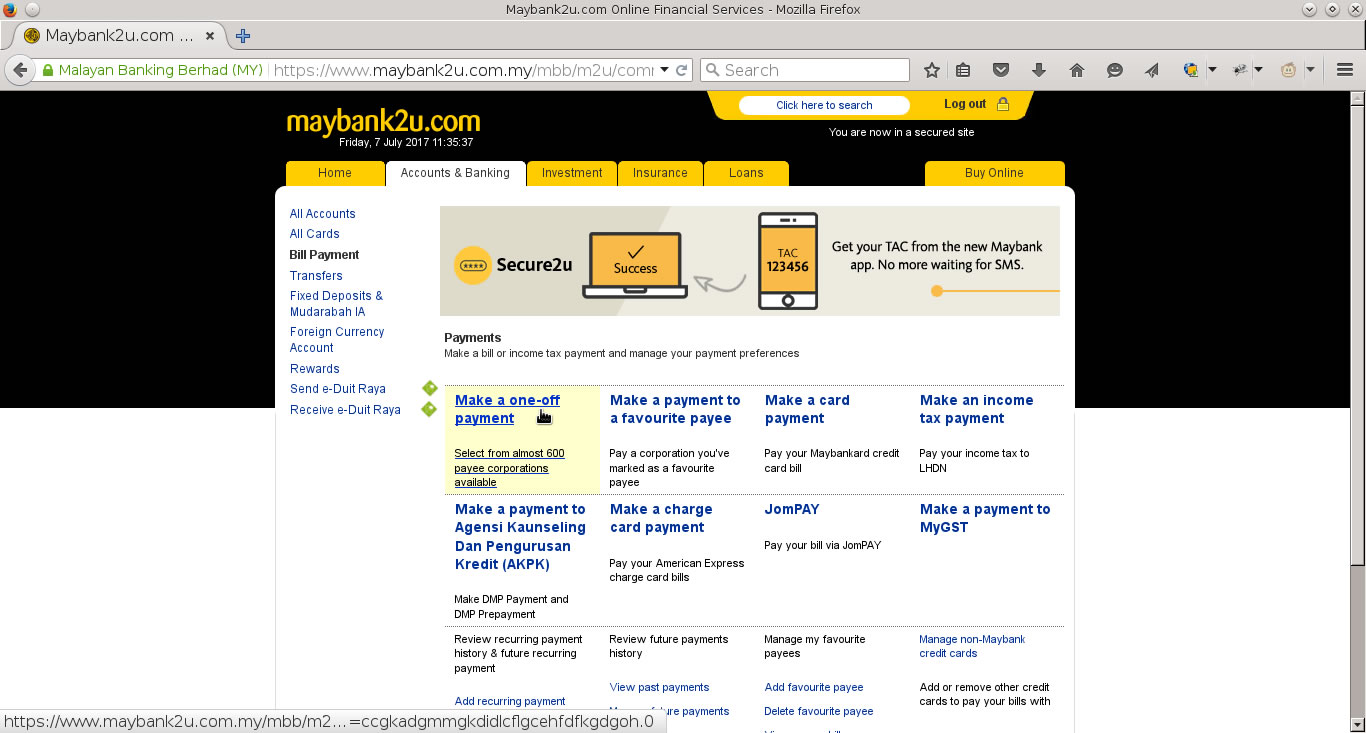The image size is (1366, 733).
Task: Open Foreign Currency Account link
Action: [337, 340]
